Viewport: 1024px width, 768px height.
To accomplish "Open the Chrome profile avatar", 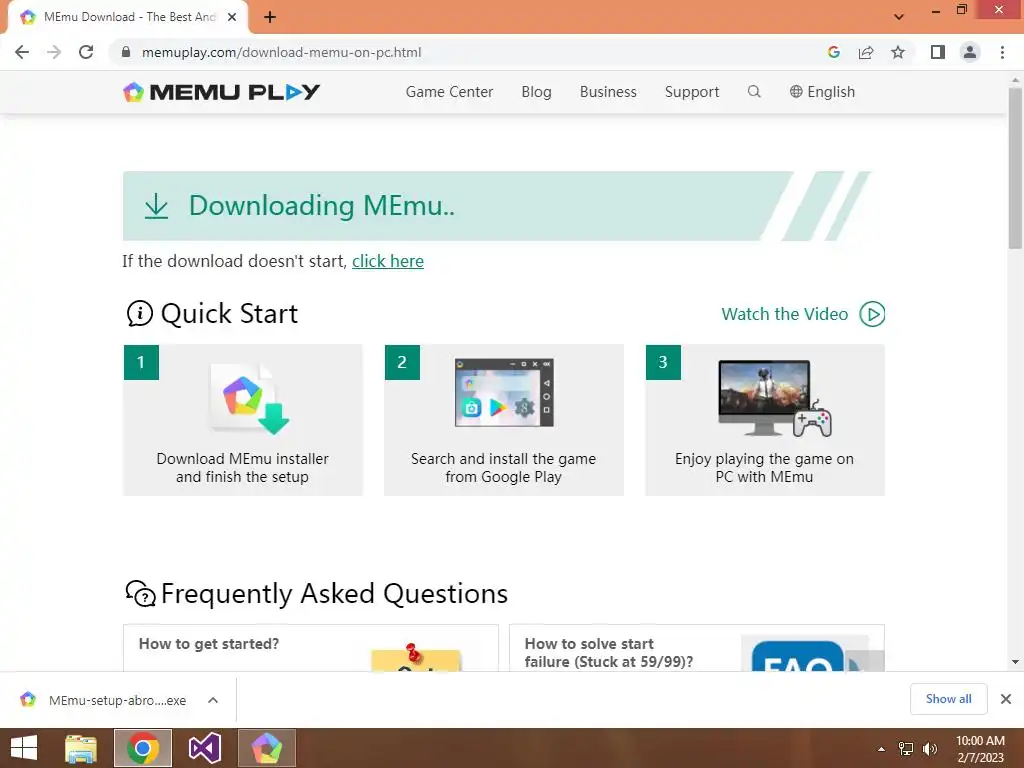I will 970,52.
